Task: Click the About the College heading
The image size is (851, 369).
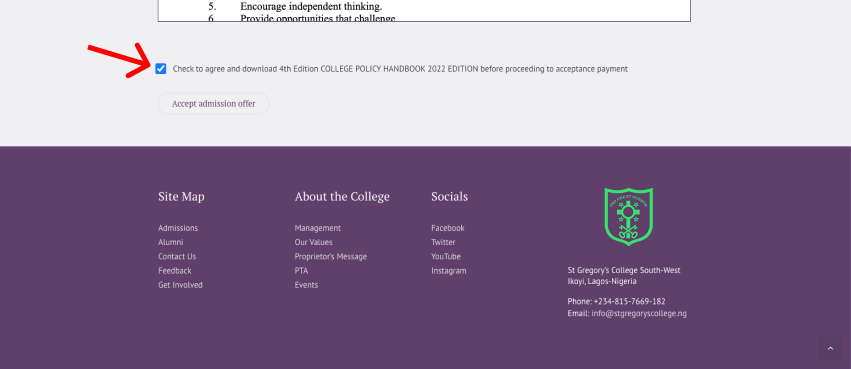Action: [342, 196]
